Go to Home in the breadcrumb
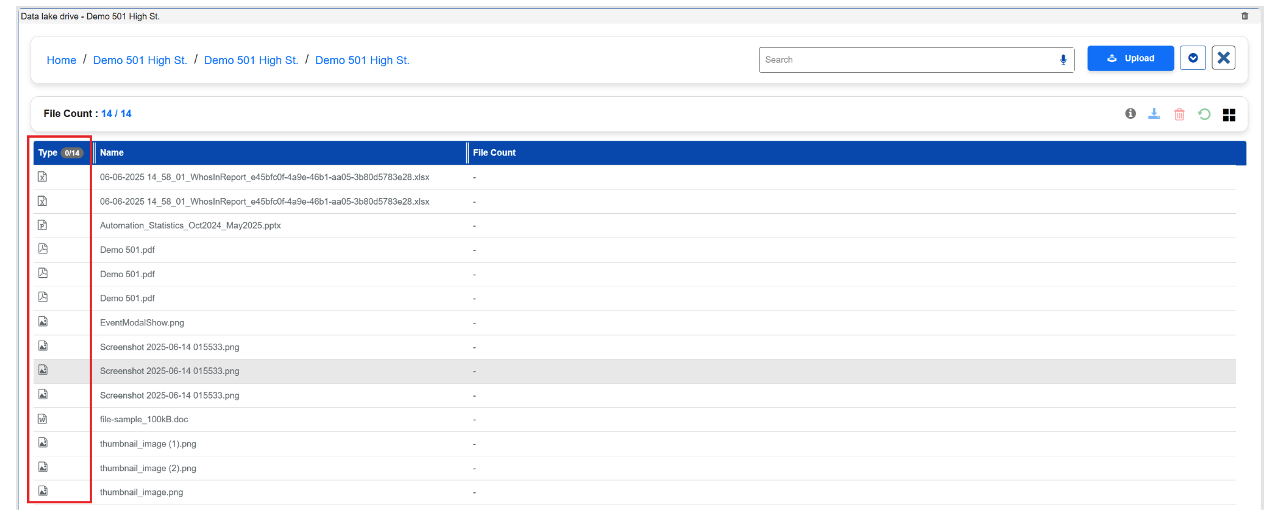This screenshot has width=1284, height=532. point(61,60)
